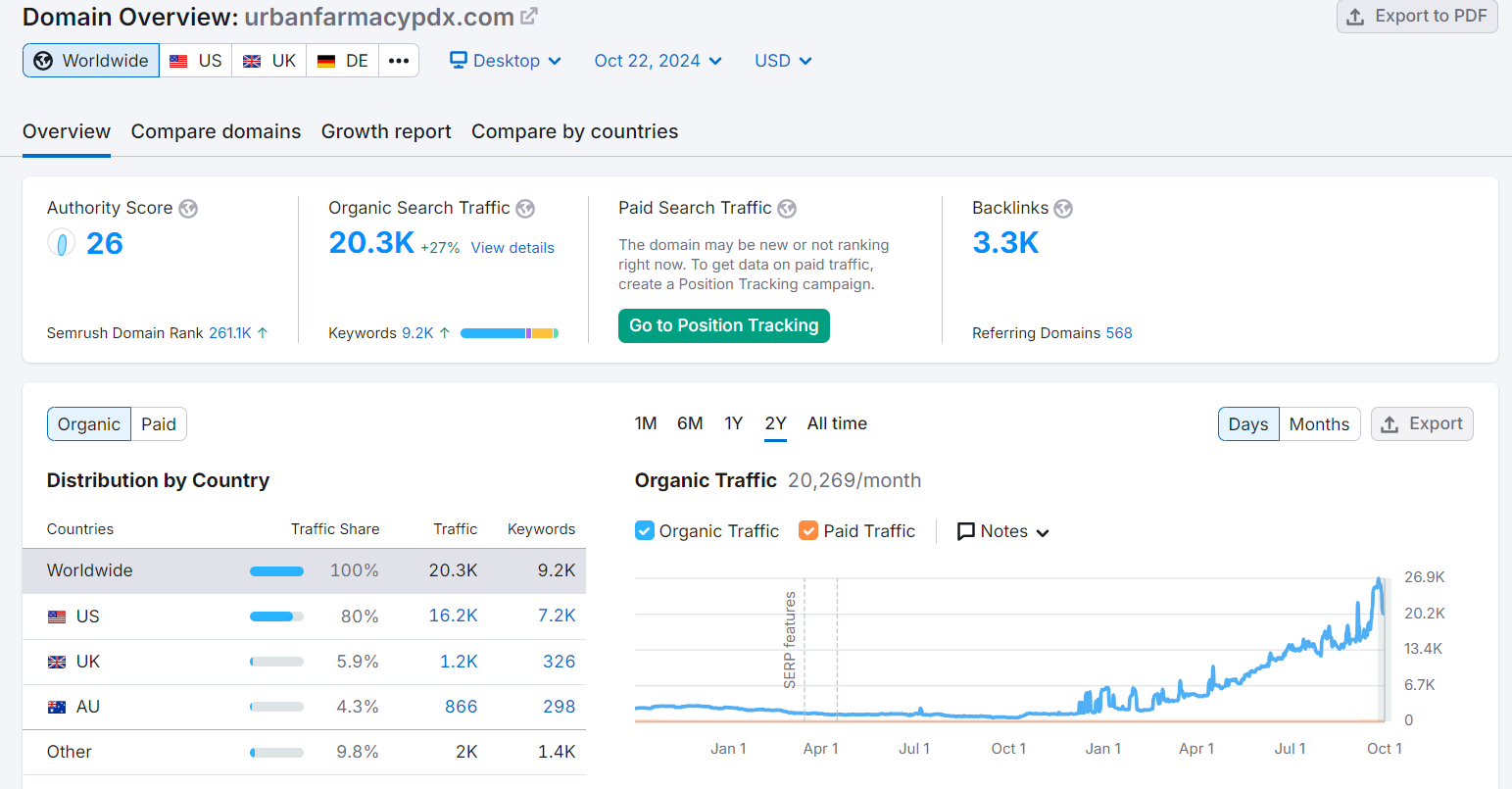Click the chart Export button
1512x789 pixels.
click(x=1422, y=424)
